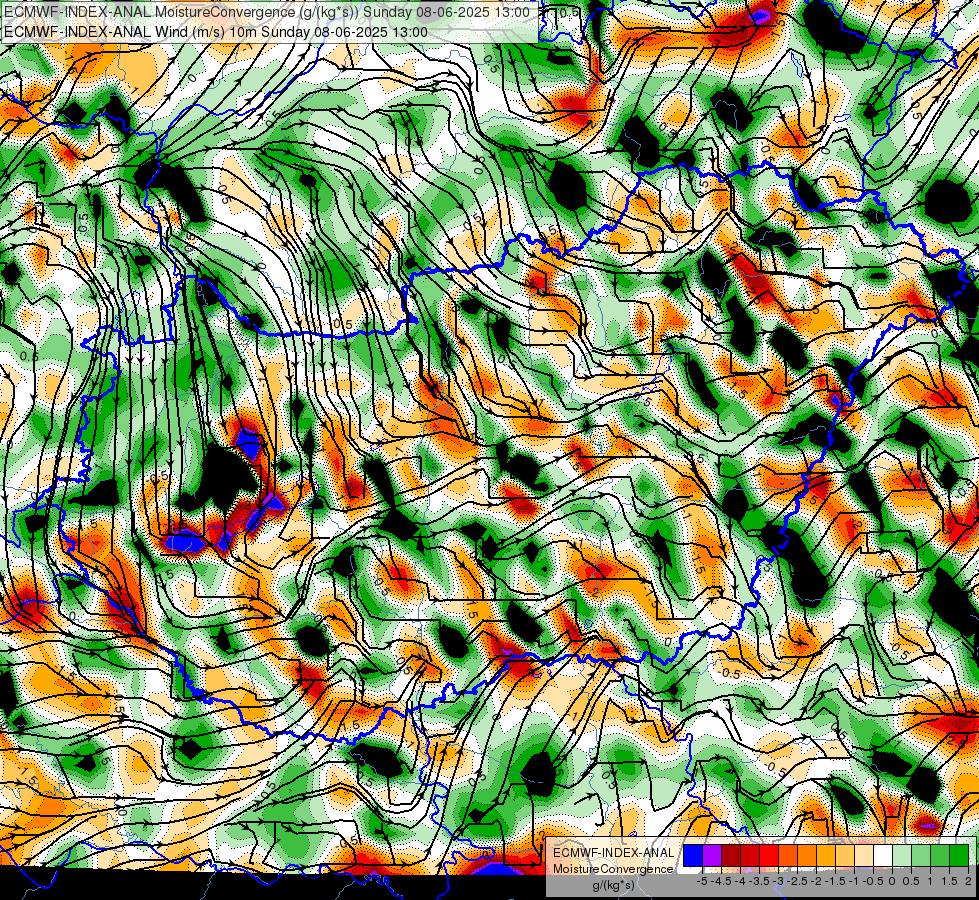The width and height of the screenshot is (979, 900).
Task: Click the dark red swatch between -4 and -3.5
Action: click(750, 855)
